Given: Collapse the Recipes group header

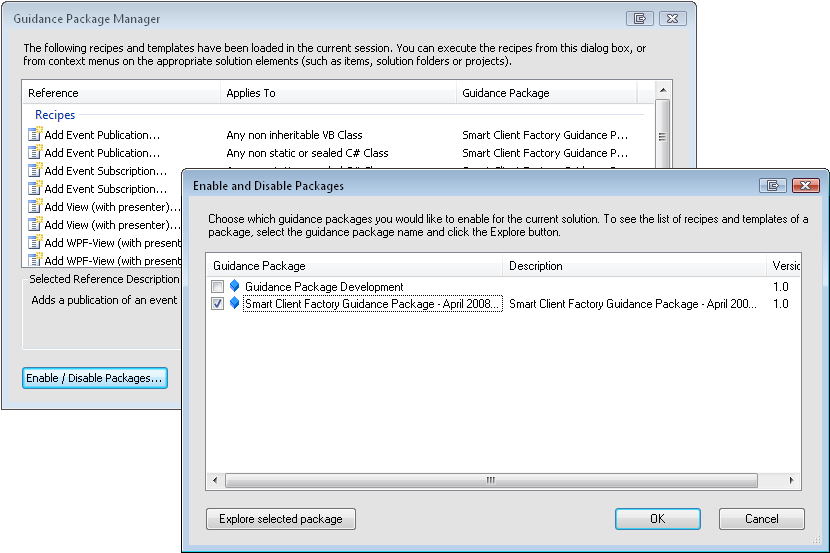Looking at the screenshot, I should pos(55,114).
